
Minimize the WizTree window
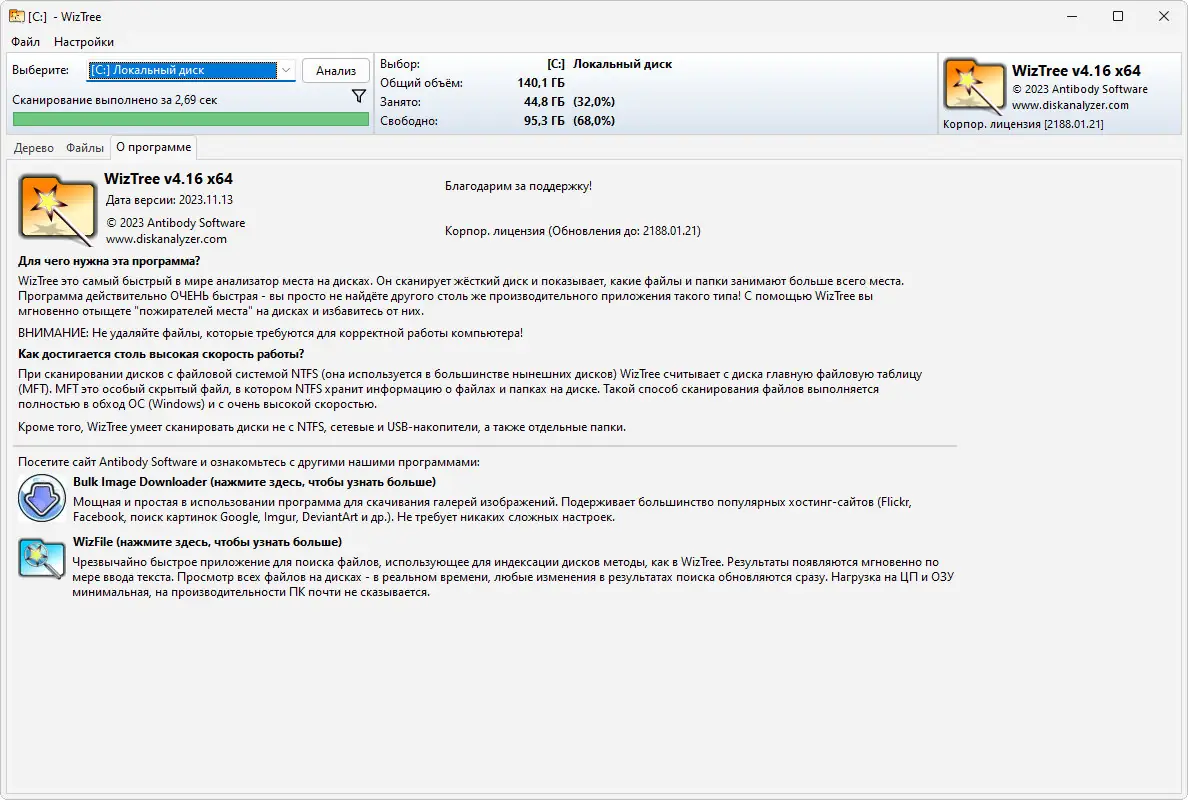click(x=1072, y=16)
